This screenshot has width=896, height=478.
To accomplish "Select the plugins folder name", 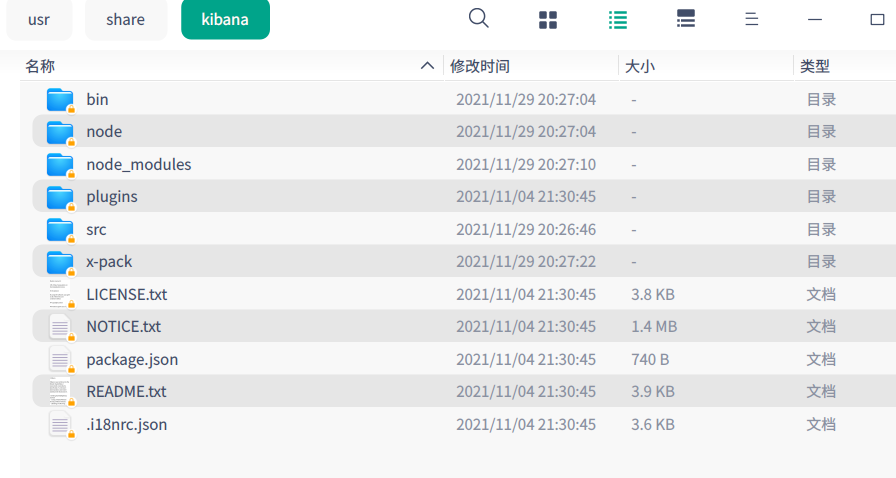I will click(112, 197).
